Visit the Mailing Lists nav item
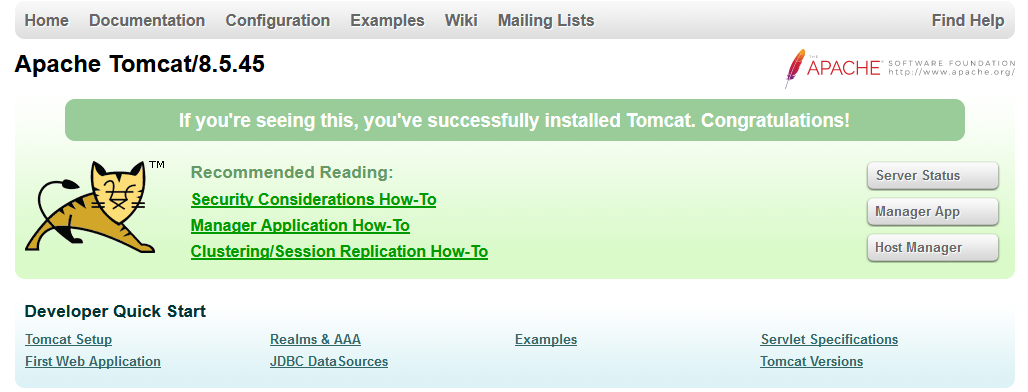1028x392 pixels. point(546,20)
